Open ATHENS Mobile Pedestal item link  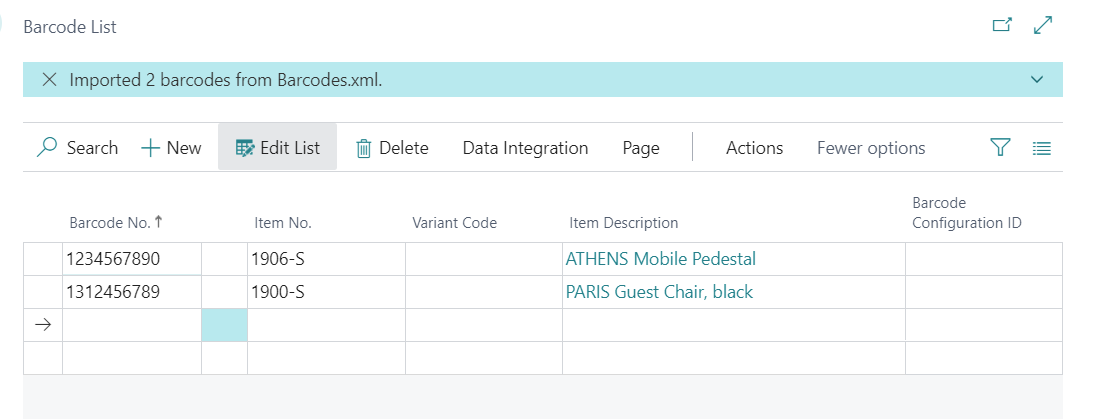click(x=661, y=259)
